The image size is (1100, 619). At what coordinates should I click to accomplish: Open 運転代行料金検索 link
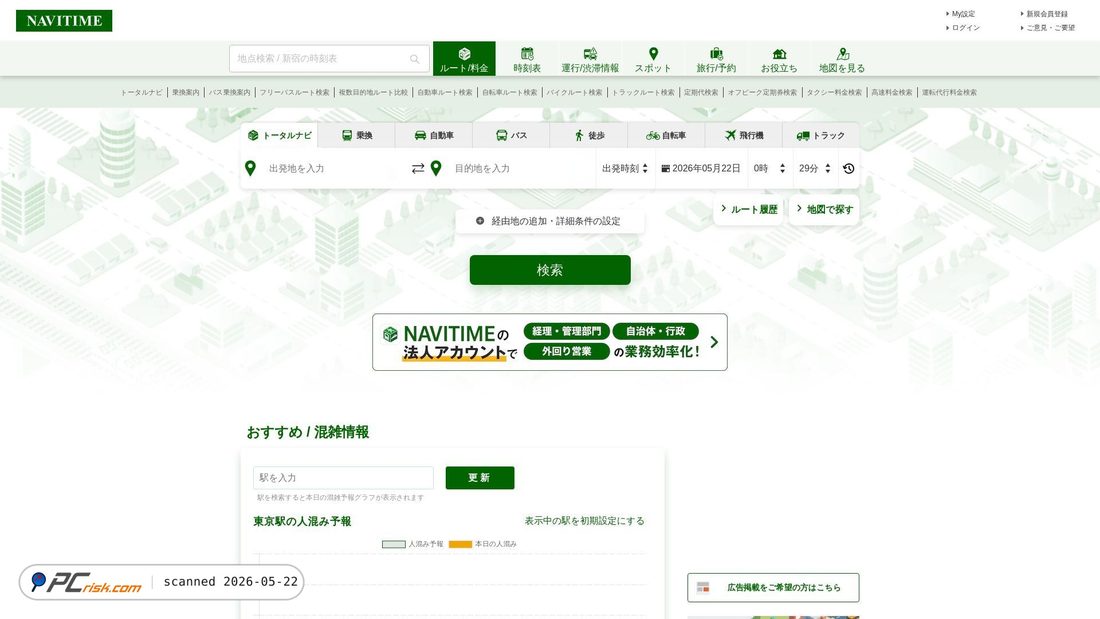pyautogui.click(x=949, y=93)
